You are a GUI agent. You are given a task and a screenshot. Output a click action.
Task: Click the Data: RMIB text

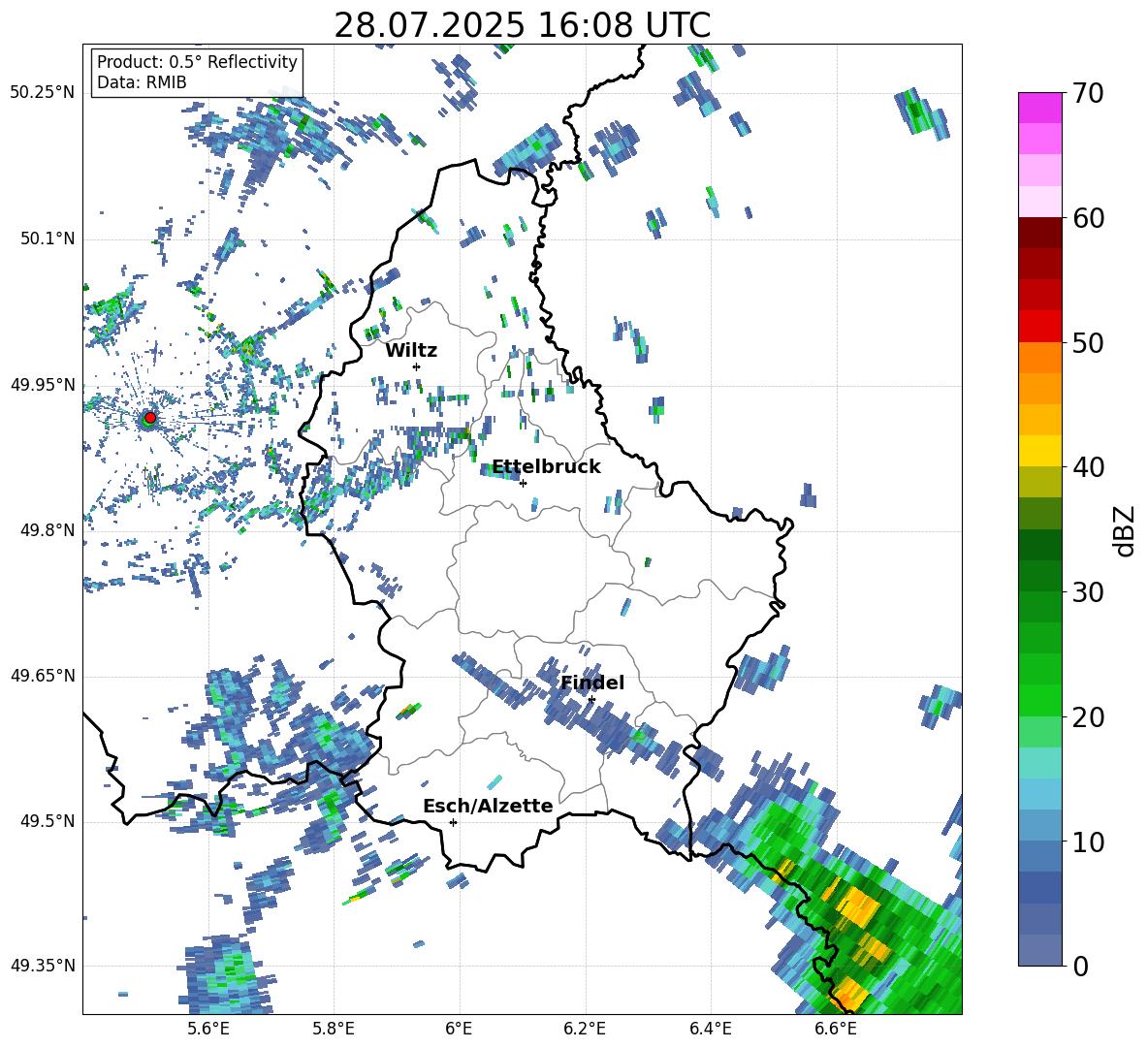click(142, 82)
